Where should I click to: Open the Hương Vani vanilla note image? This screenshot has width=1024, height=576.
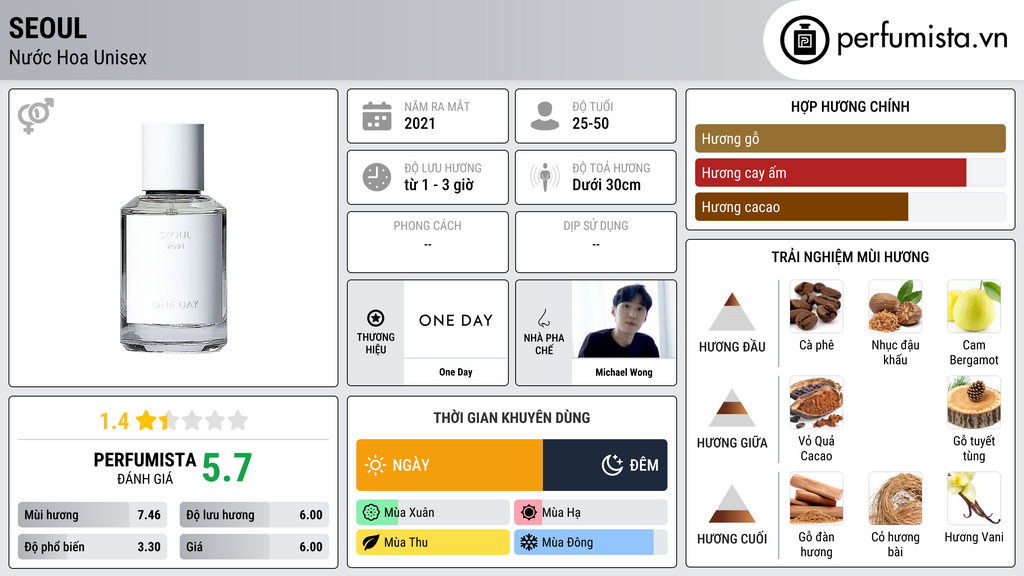974,498
